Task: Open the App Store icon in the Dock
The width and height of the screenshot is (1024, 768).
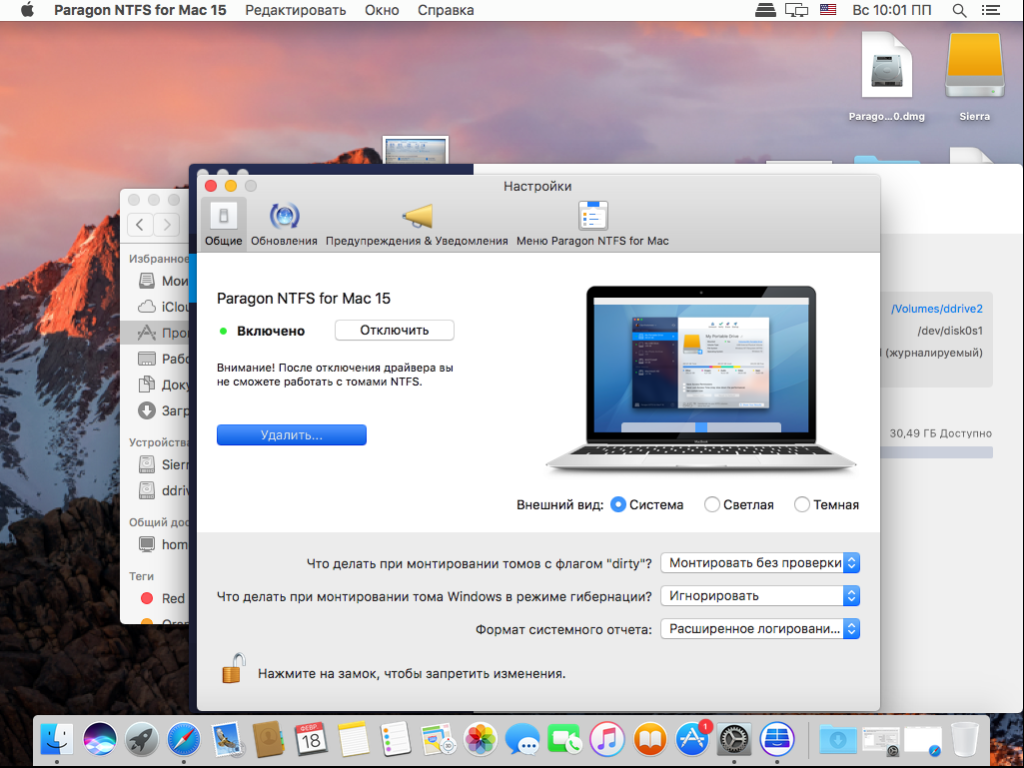Action: [692, 739]
